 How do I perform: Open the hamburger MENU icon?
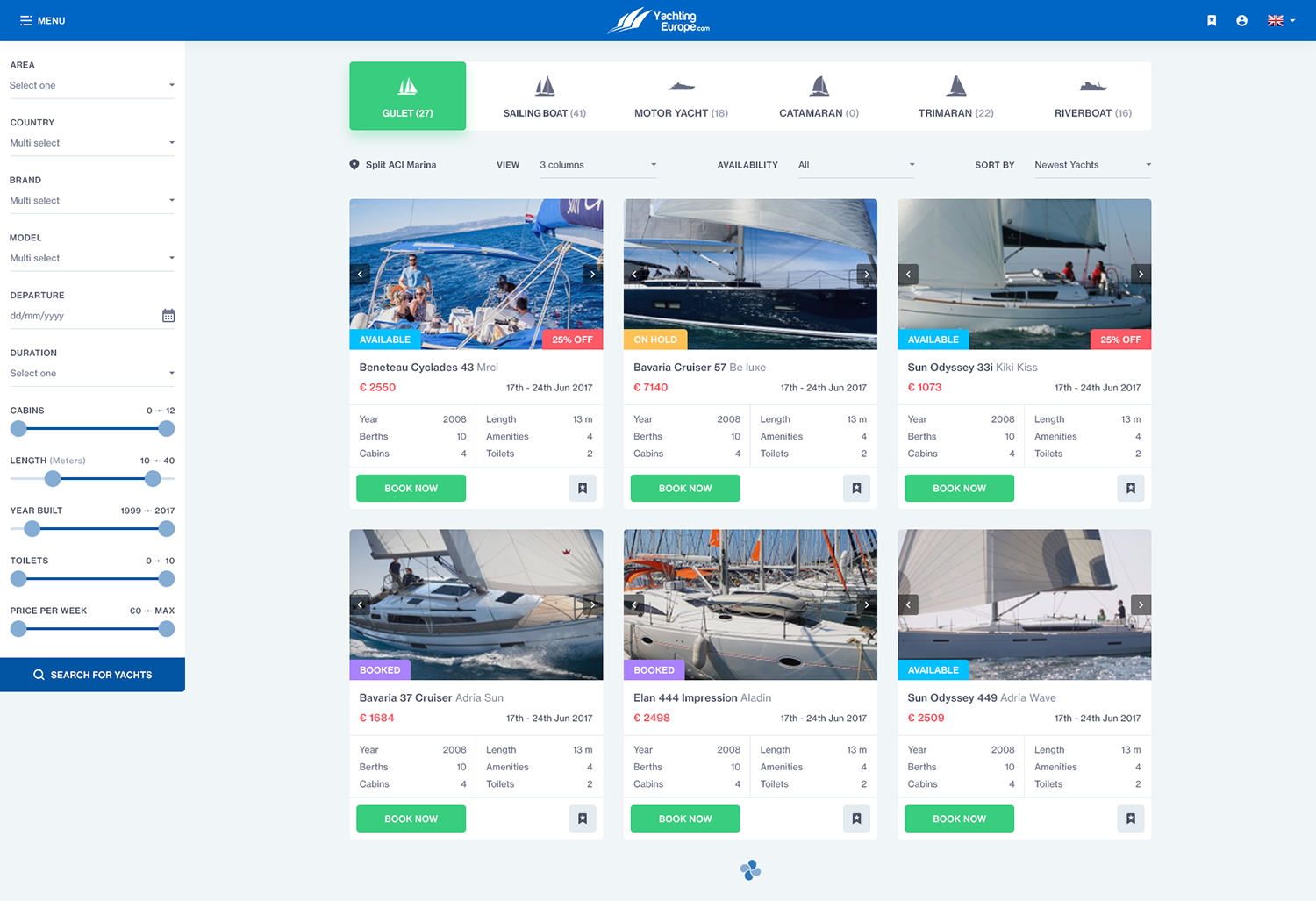[x=25, y=20]
